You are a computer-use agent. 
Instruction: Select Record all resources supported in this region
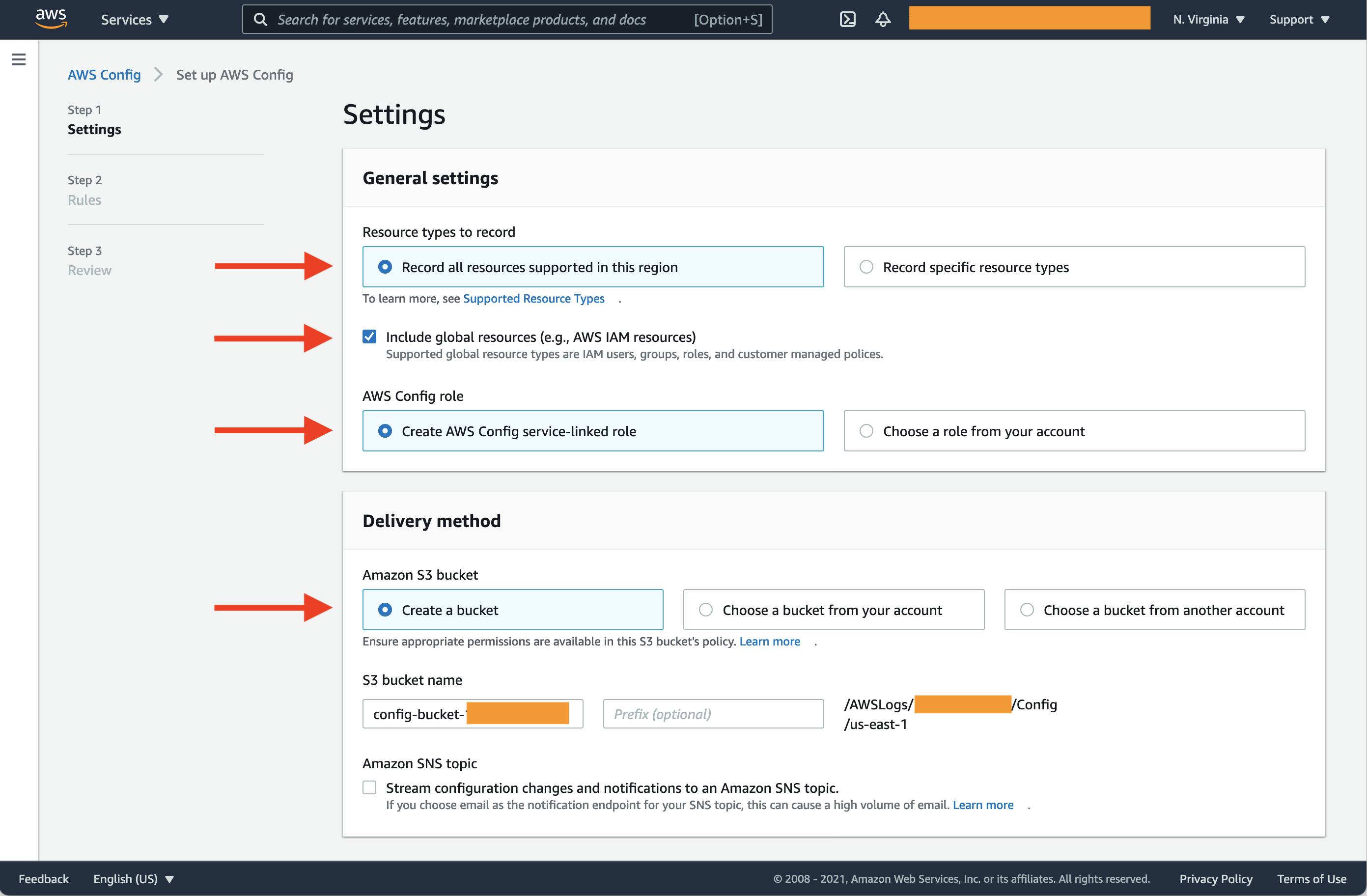coord(593,267)
